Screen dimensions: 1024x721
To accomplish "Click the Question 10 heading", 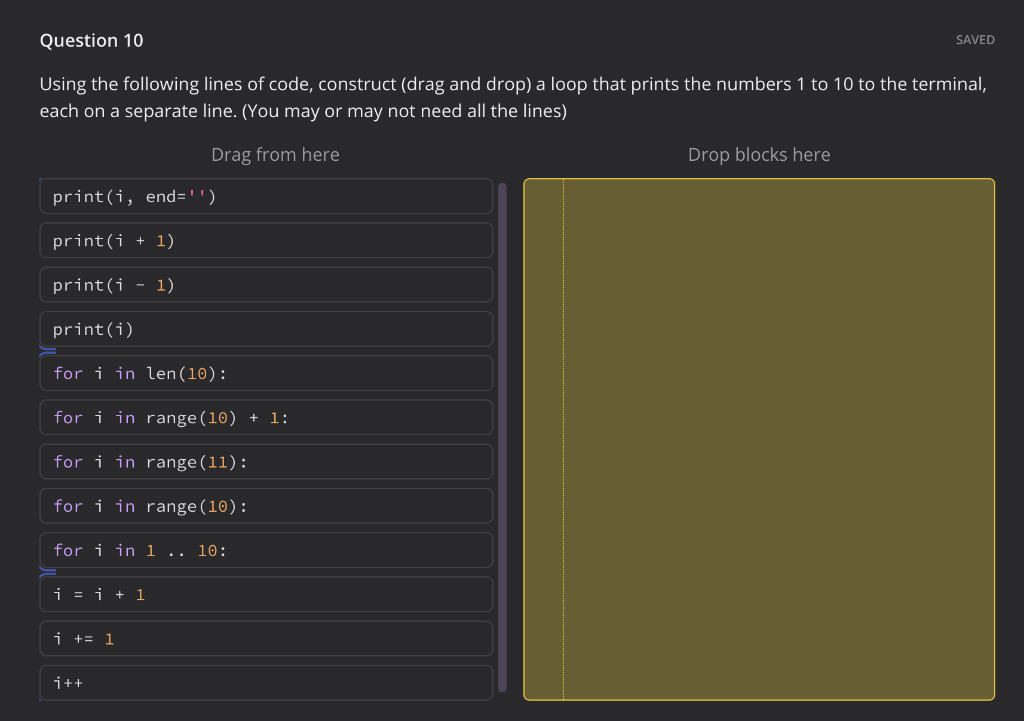I will click(x=91, y=40).
